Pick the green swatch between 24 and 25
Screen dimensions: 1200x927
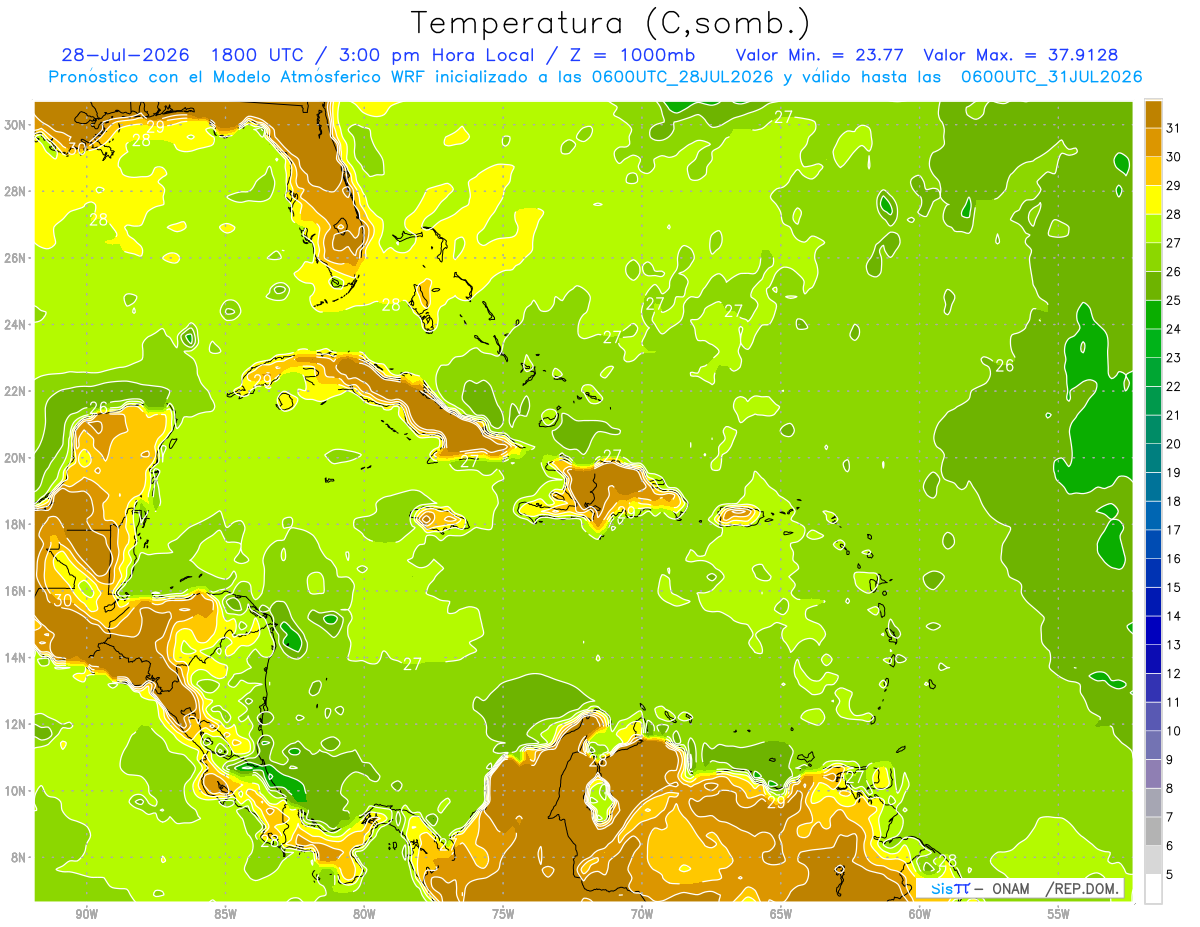[1153, 314]
